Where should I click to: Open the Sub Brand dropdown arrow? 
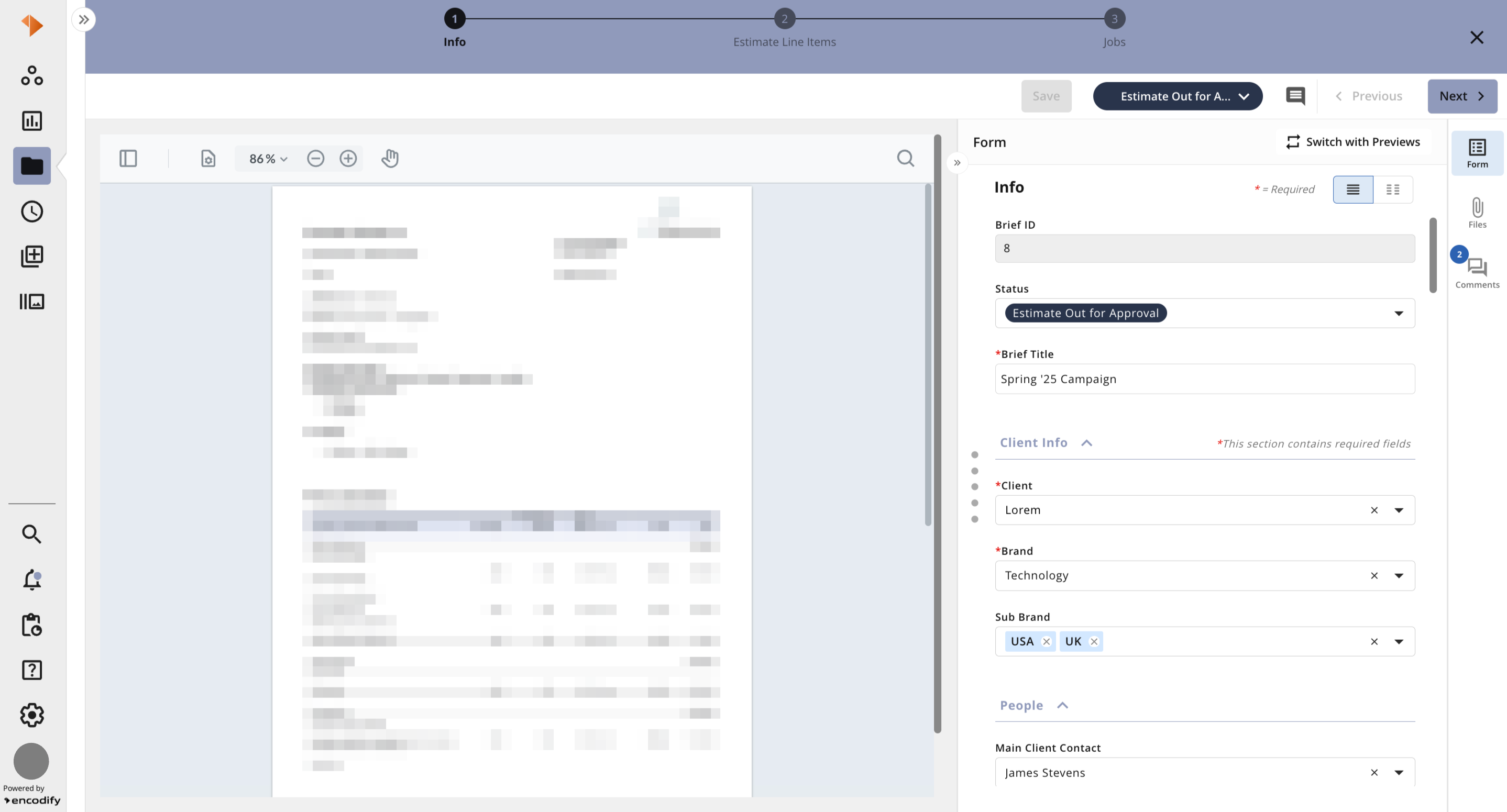coord(1398,642)
